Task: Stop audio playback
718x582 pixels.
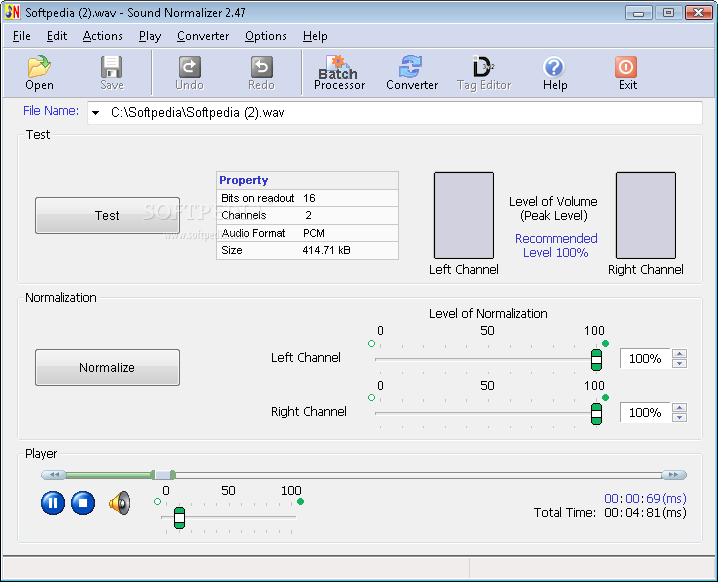Action: point(83,503)
